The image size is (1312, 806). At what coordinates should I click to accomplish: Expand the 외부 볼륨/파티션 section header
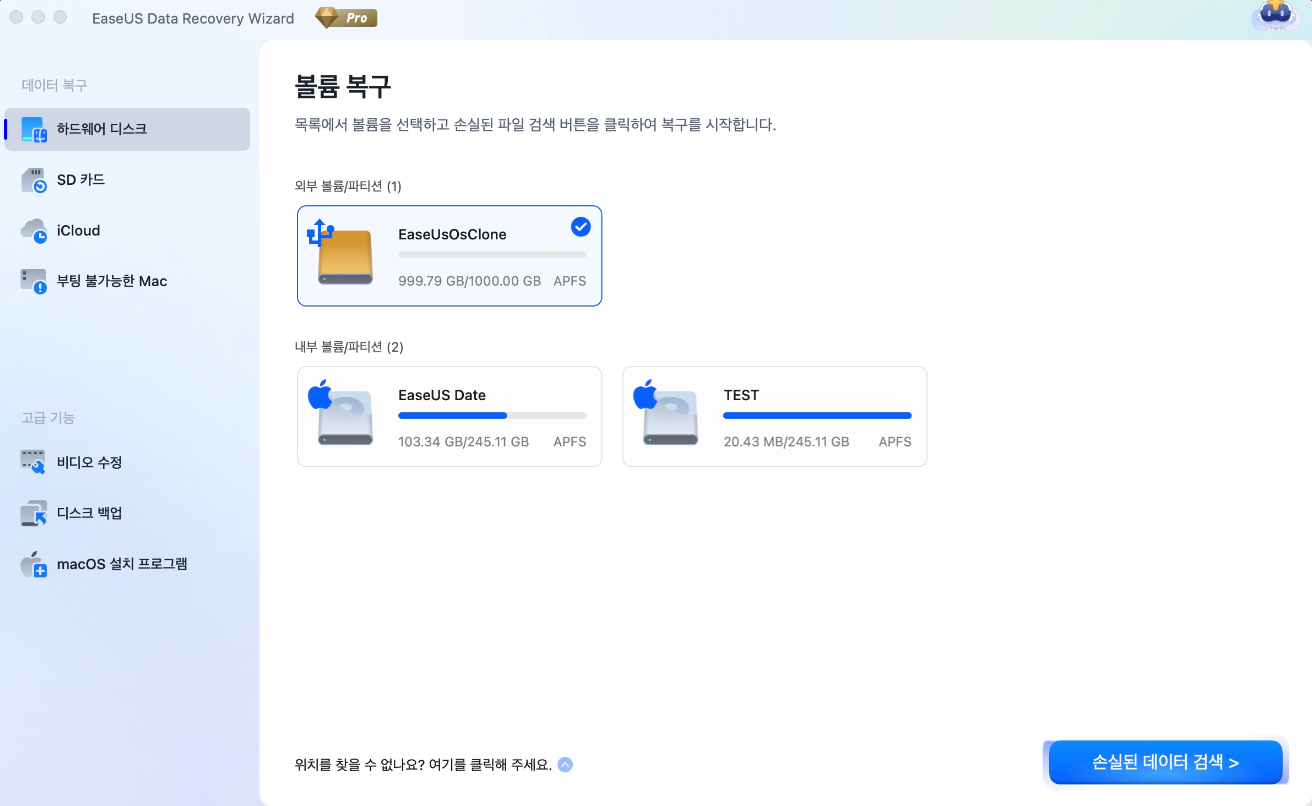coord(349,186)
